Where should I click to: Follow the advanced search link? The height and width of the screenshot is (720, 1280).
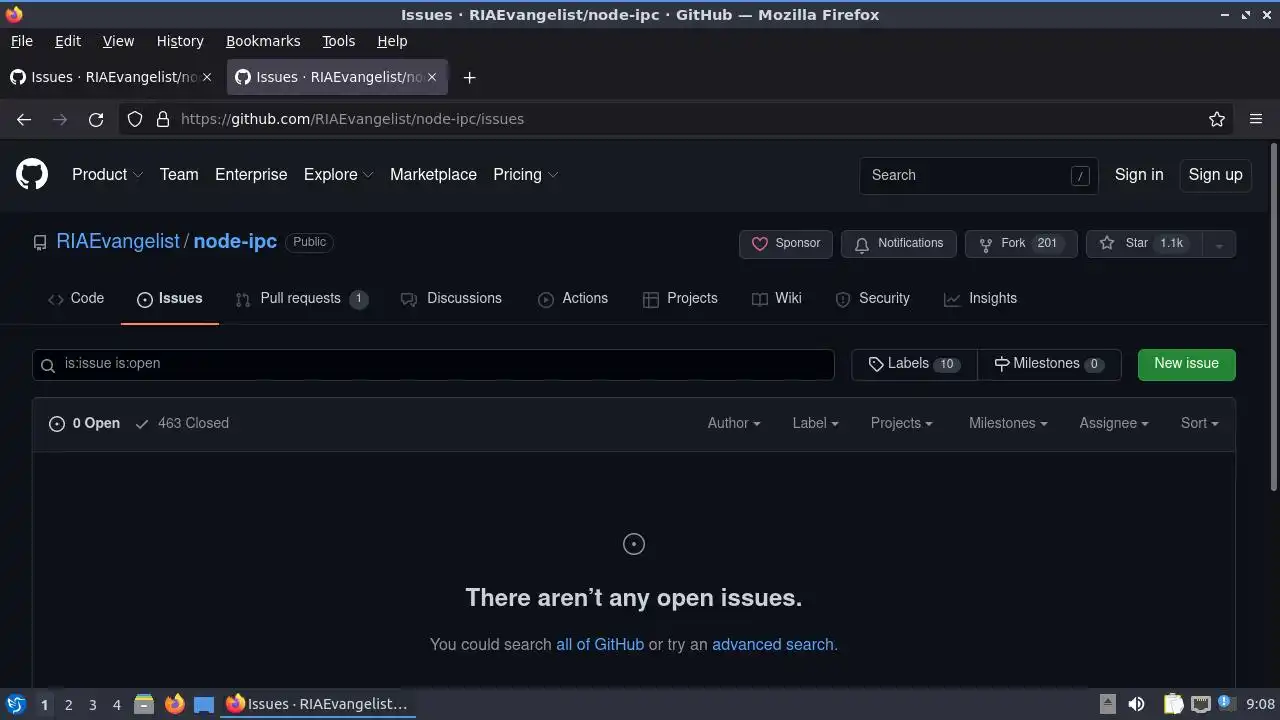point(773,644)
